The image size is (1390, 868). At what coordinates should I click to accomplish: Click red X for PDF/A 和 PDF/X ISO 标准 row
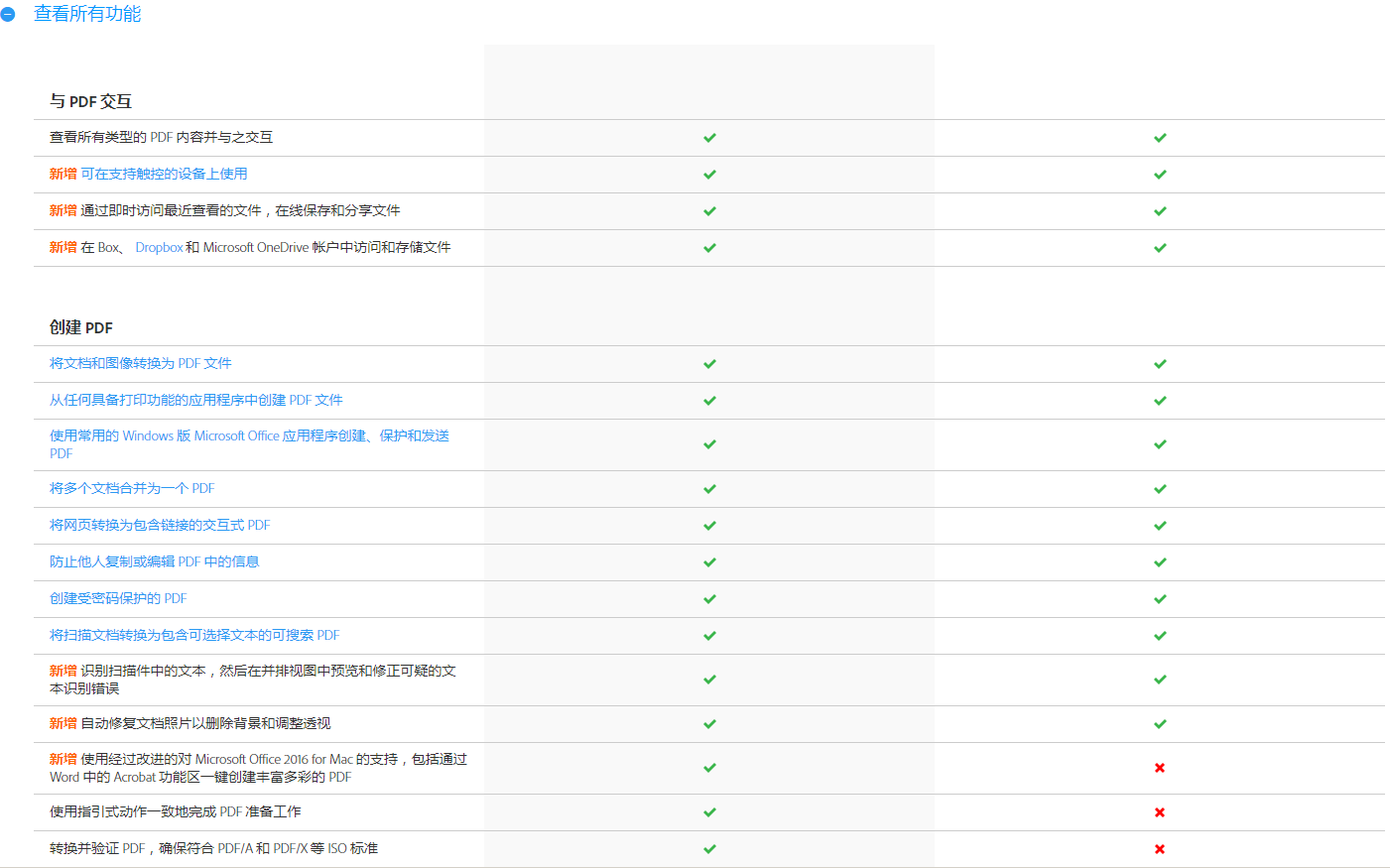1160,849
